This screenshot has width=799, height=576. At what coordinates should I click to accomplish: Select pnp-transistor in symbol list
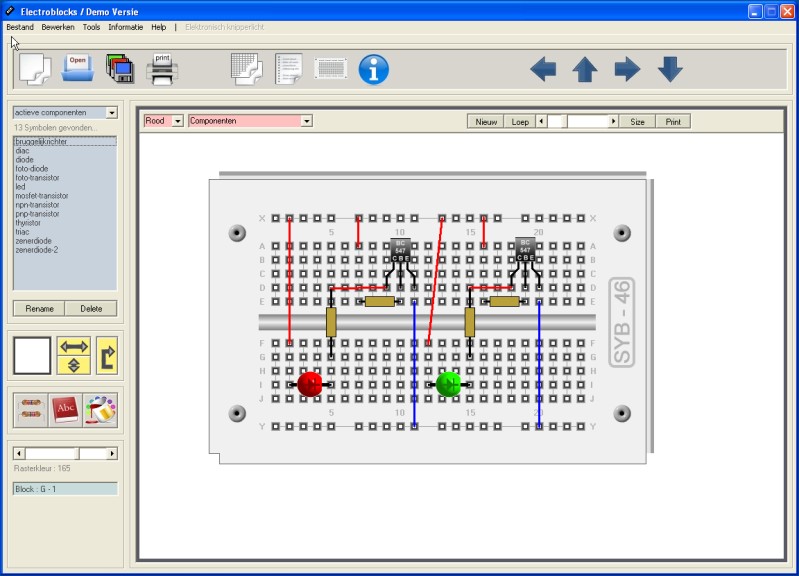click(65, 214)
